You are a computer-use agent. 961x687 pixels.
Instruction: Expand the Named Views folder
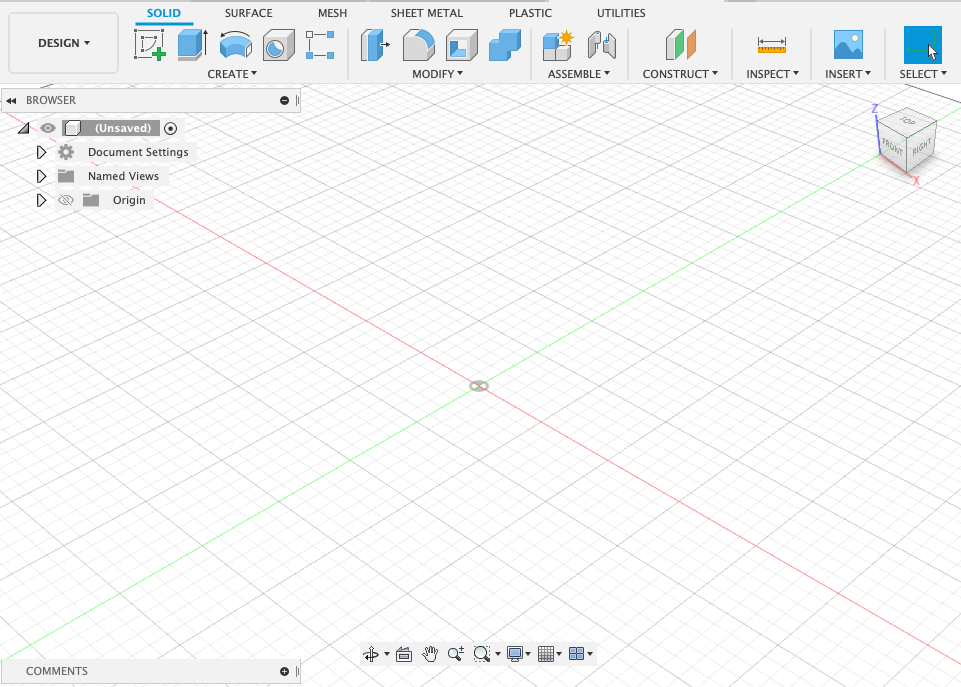click(x=41, y=175)
